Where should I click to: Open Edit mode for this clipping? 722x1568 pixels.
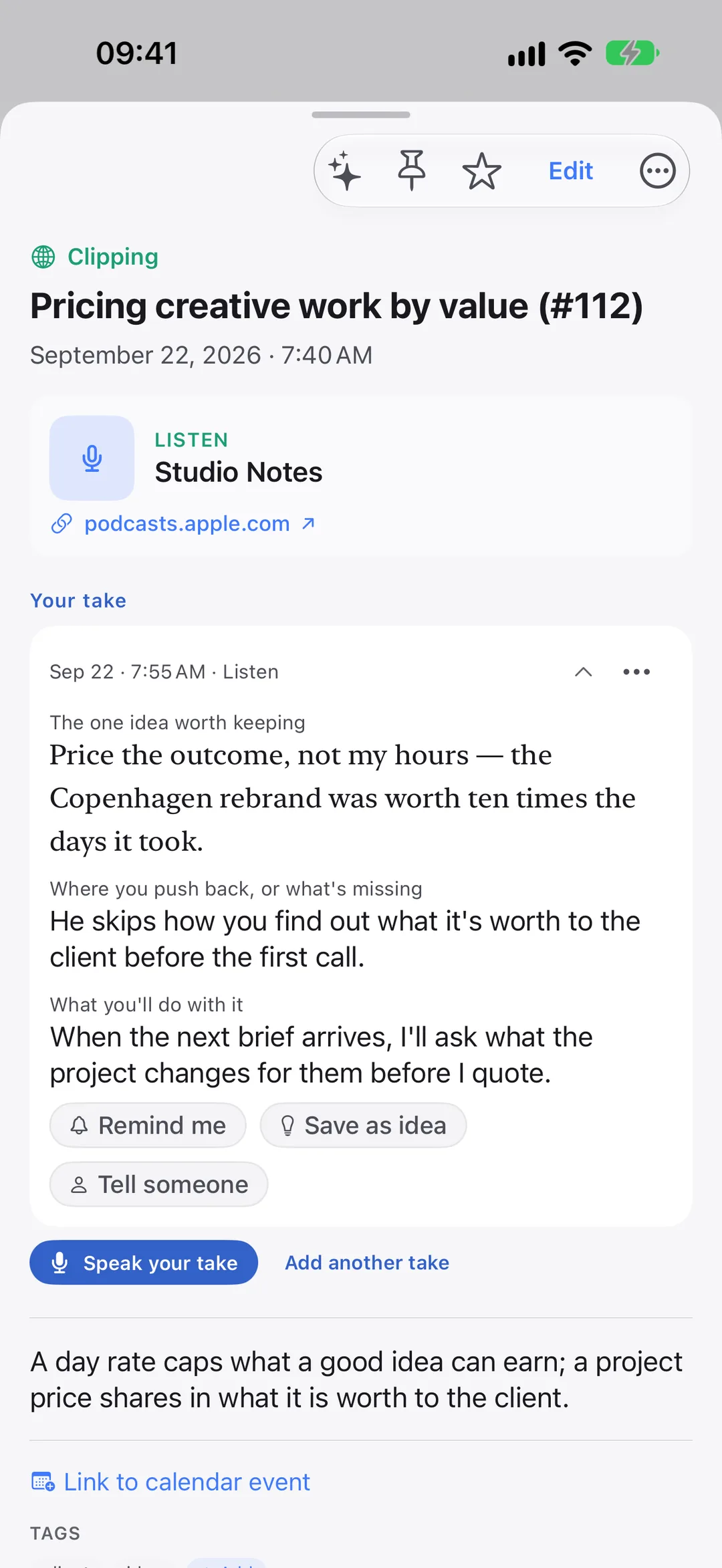pyautogui.click(x=570, y=171)
